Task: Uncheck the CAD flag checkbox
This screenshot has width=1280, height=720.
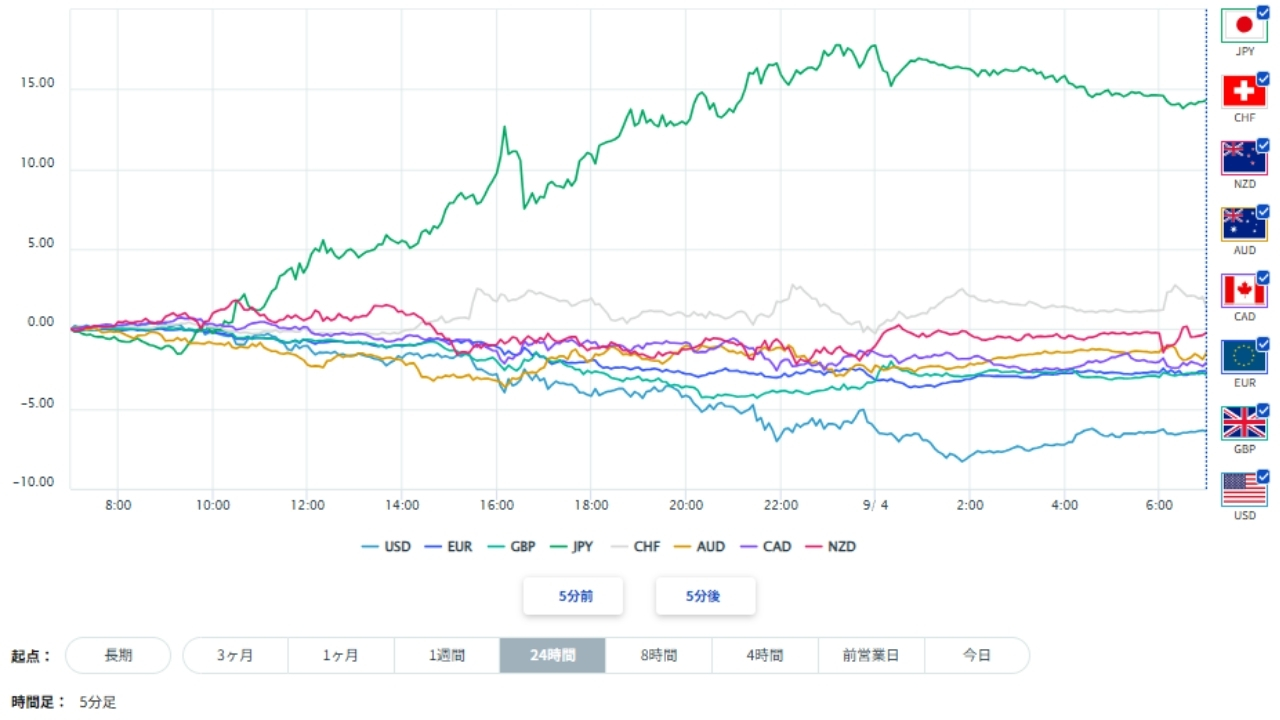Action: [1263, 277]
